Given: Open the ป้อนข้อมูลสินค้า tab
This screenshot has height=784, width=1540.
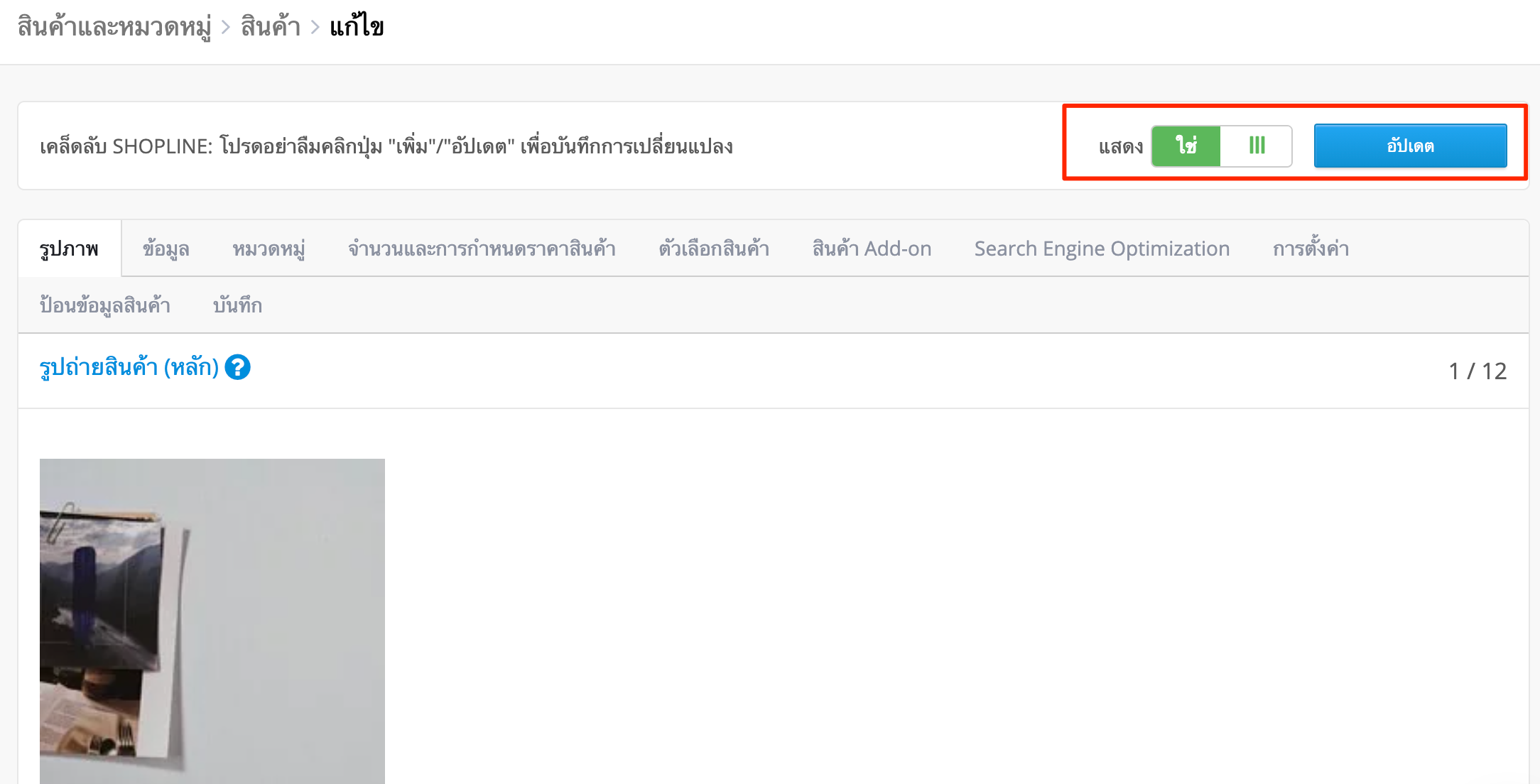Looking at the screenshot, I should (x=105, y=305).
